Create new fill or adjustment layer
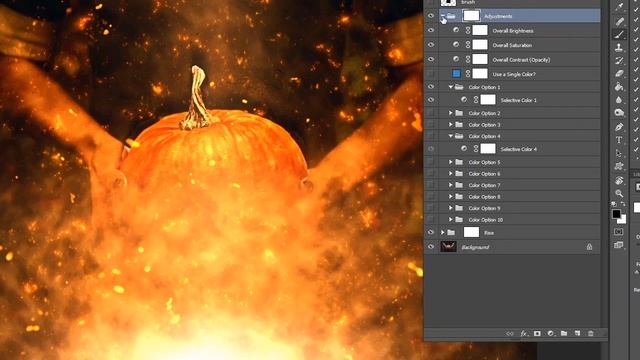640x360 pixels. [x=551, y=333]
